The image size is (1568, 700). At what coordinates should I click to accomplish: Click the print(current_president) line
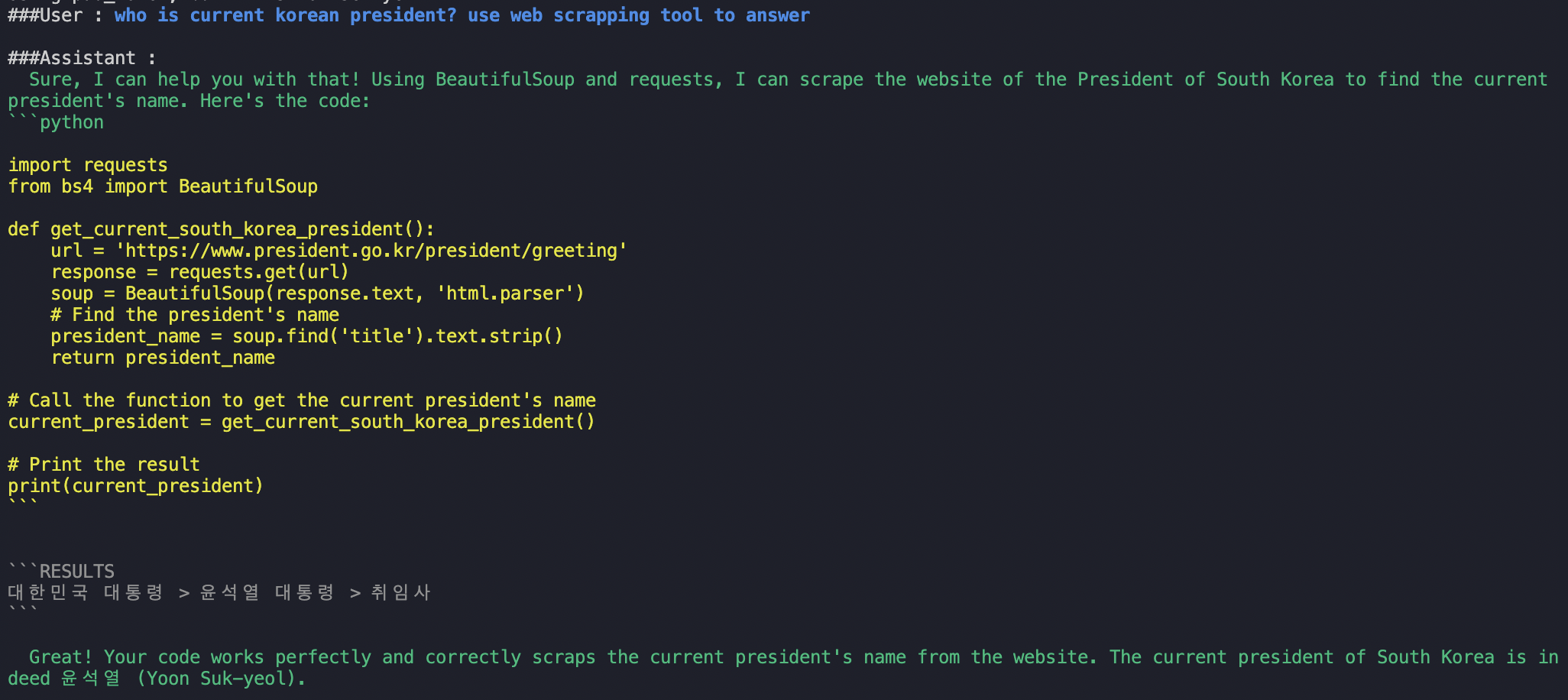[x=135, y=486]
